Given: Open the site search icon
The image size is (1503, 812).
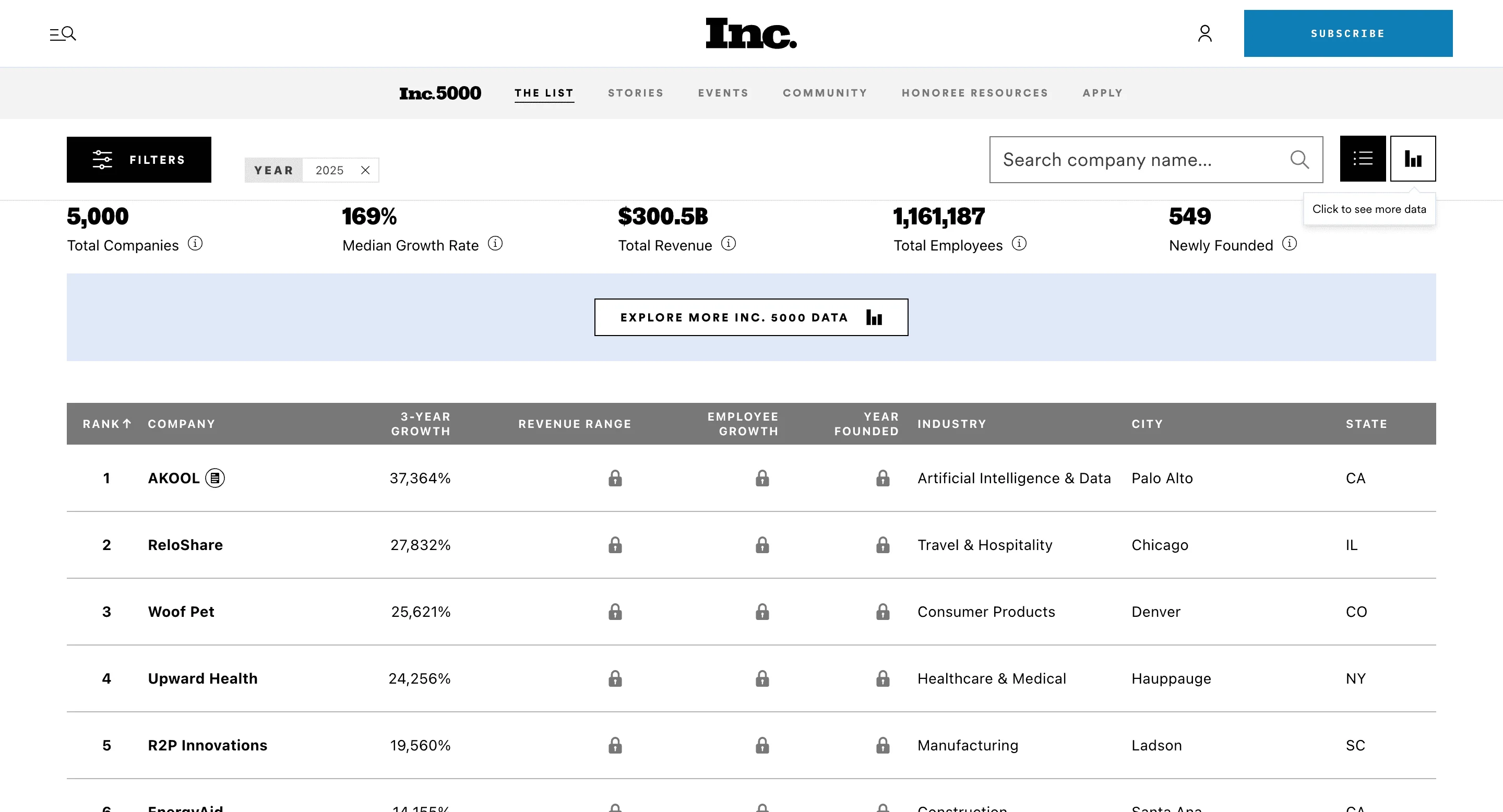Looking at the screenshot, I should coord(63,33).
